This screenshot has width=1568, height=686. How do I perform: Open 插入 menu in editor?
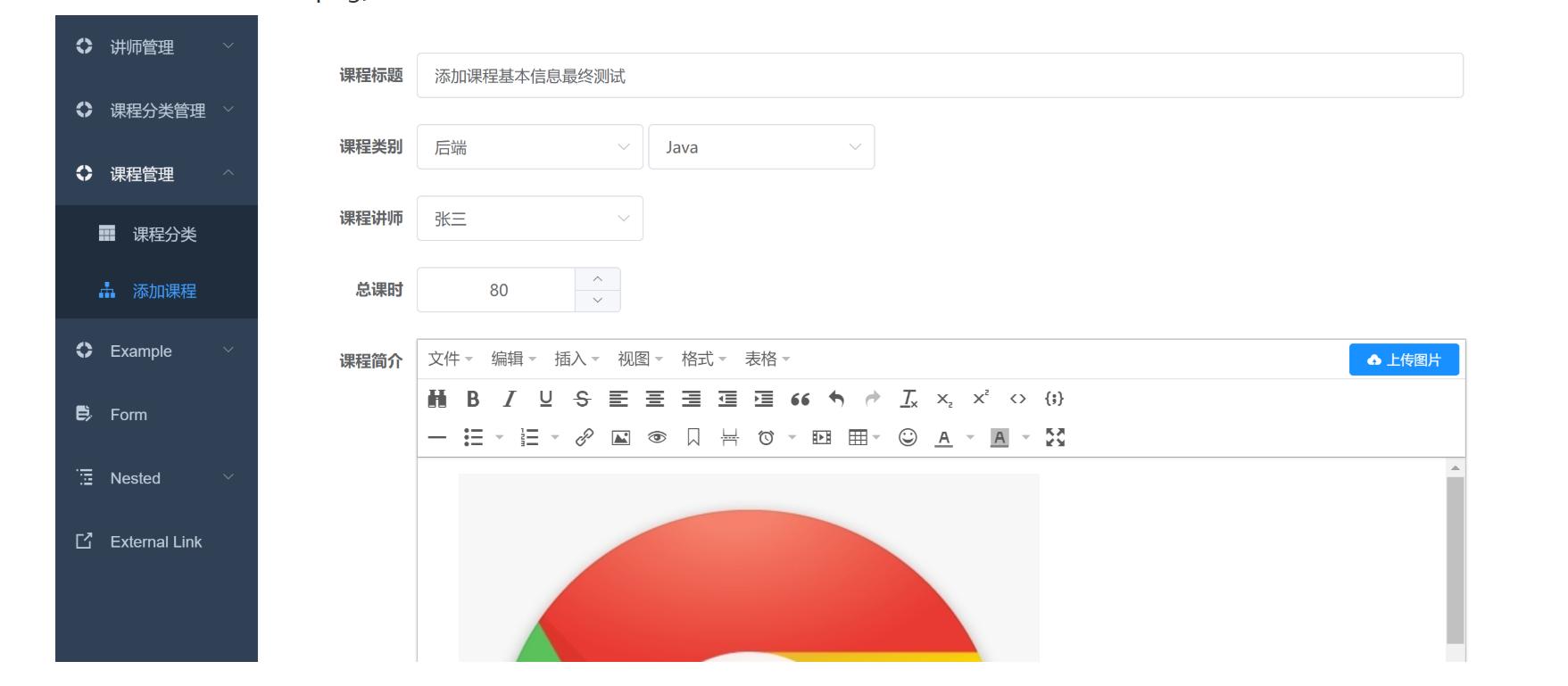tap(577, 359)
